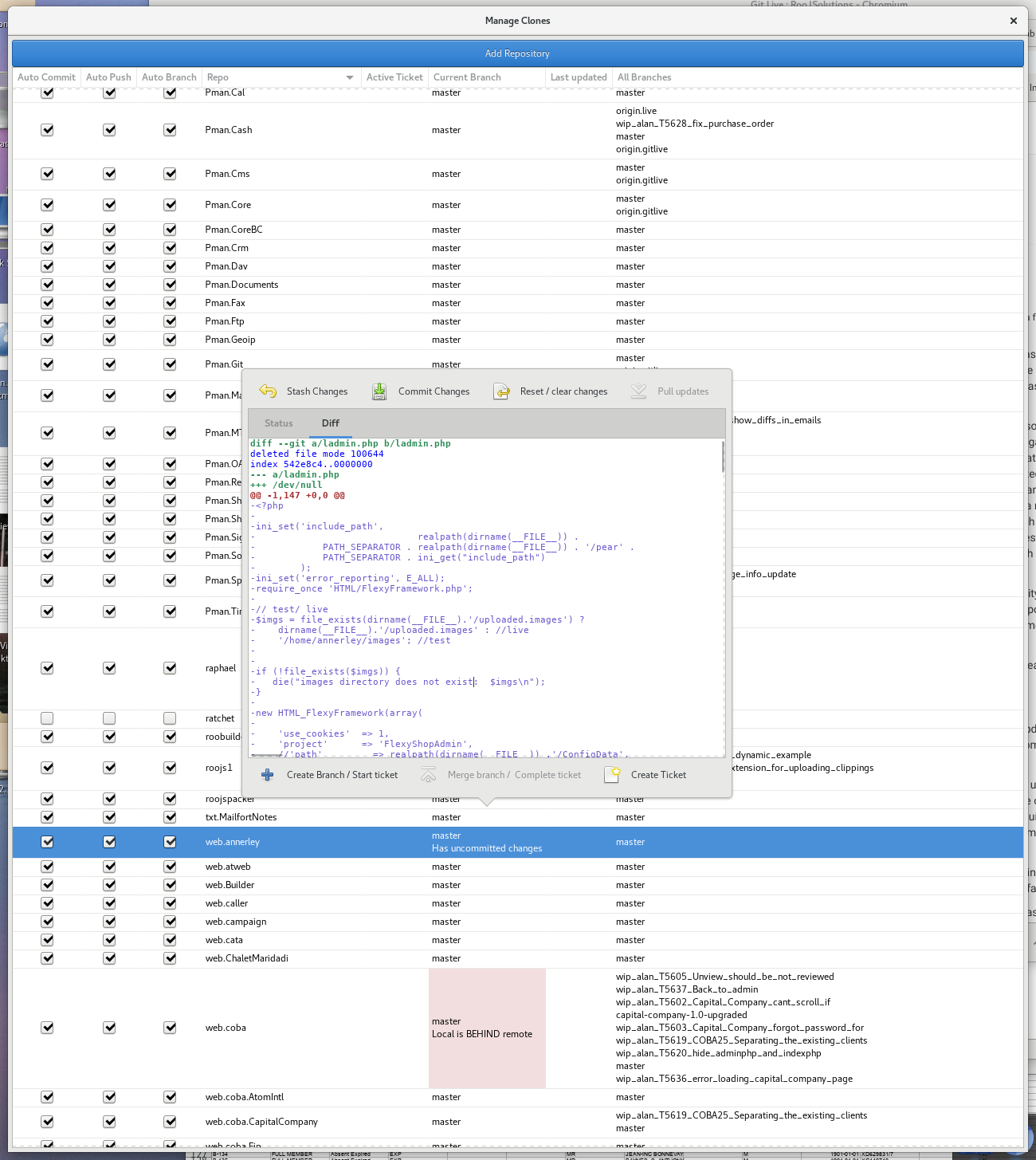The width and height of the screenshot is (1036, 1160).
Task: Click the Pull updates icon
Action: point(638,391)
